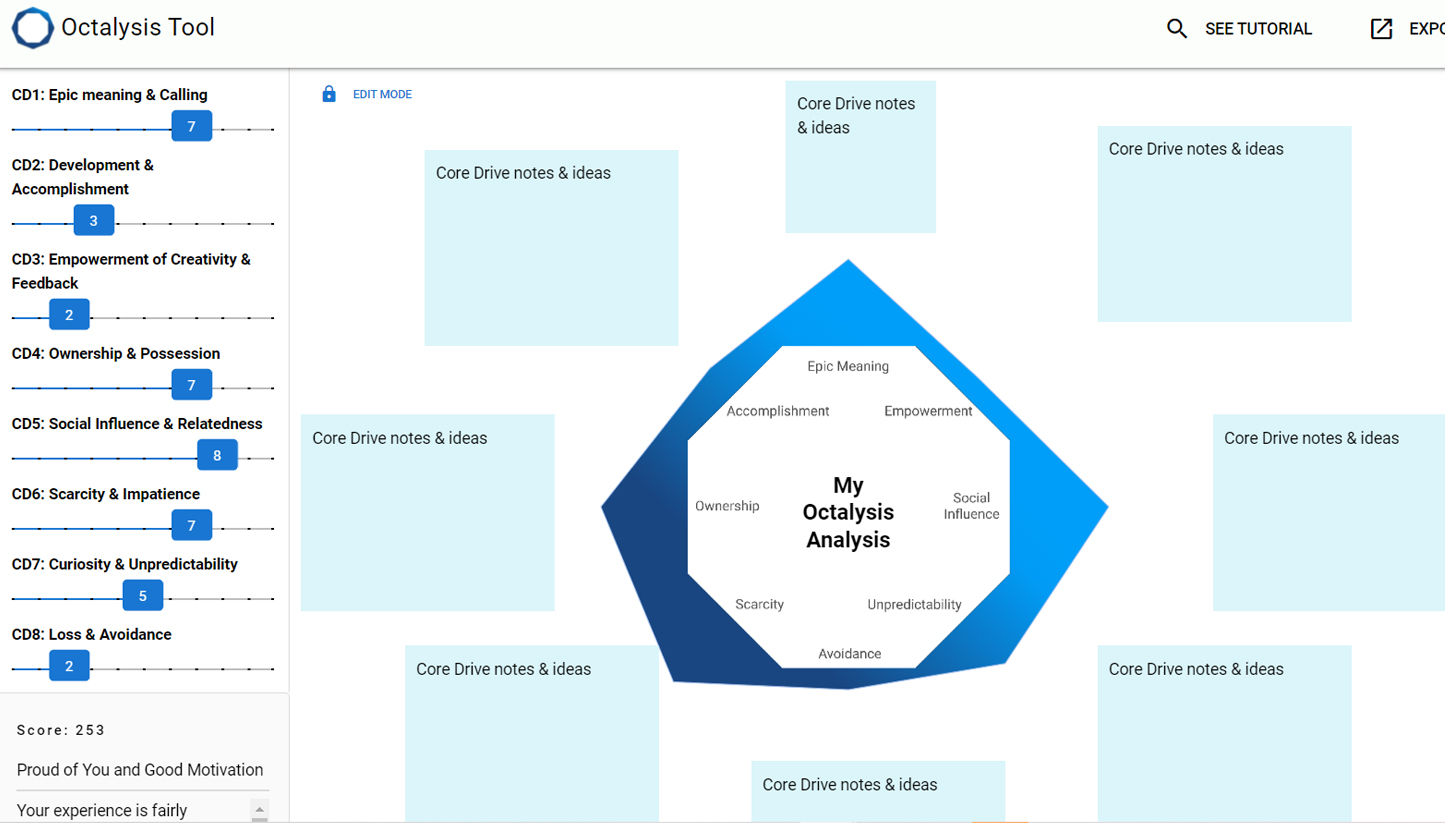Click the Score: 253 text

pyautogui.click(x=61, y=730)
